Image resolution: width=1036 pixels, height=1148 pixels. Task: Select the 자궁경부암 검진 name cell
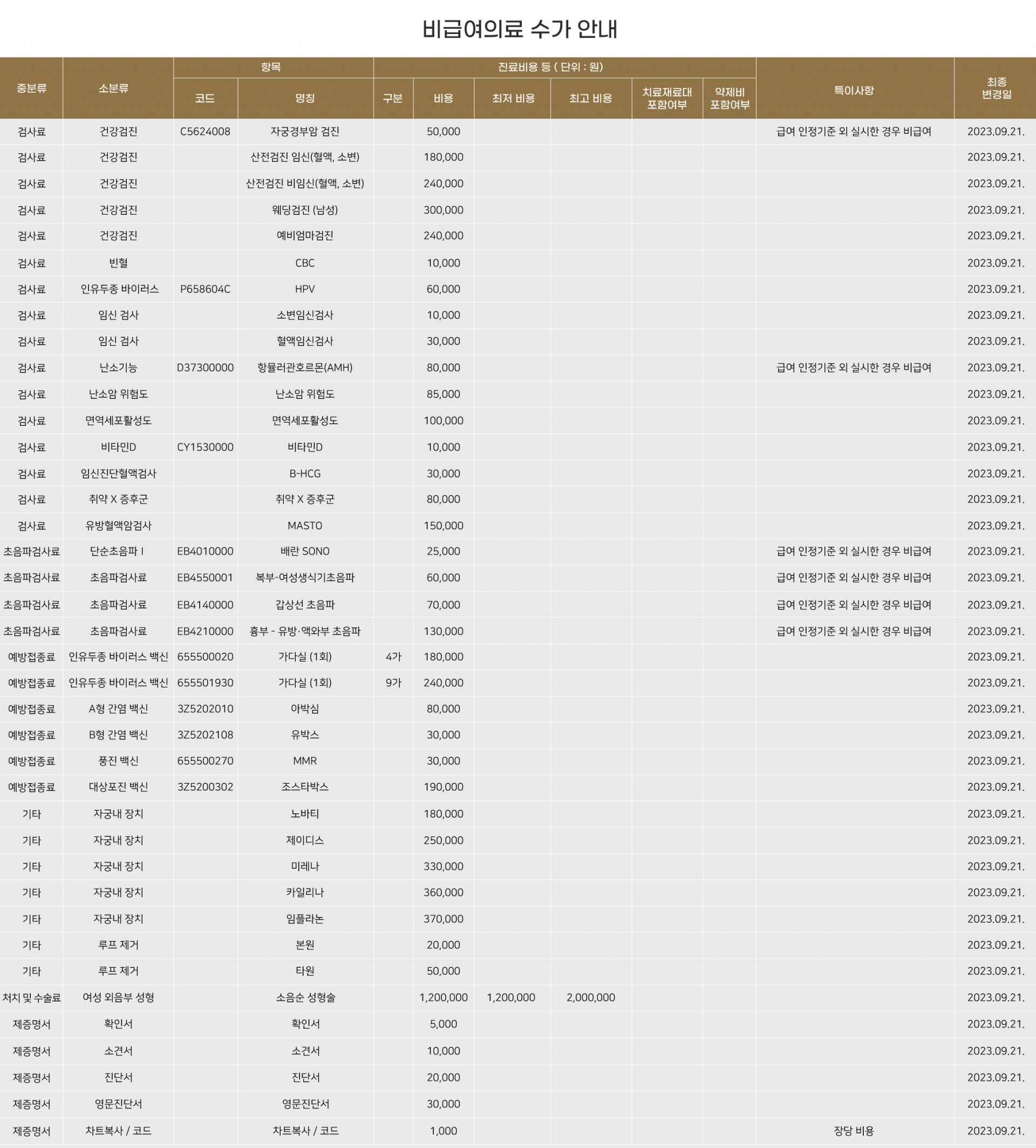pos(305,132)
